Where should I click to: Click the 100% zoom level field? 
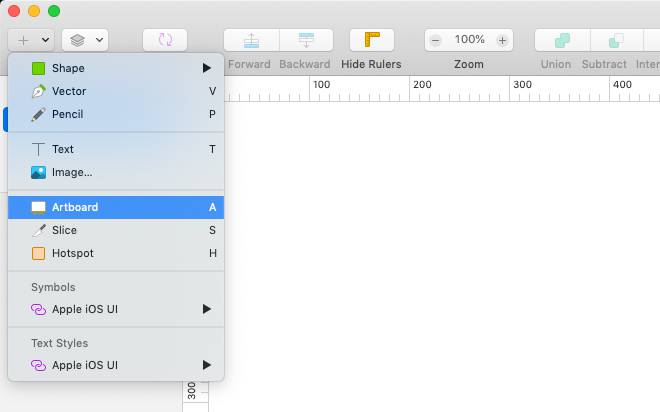tap(469, 40)
